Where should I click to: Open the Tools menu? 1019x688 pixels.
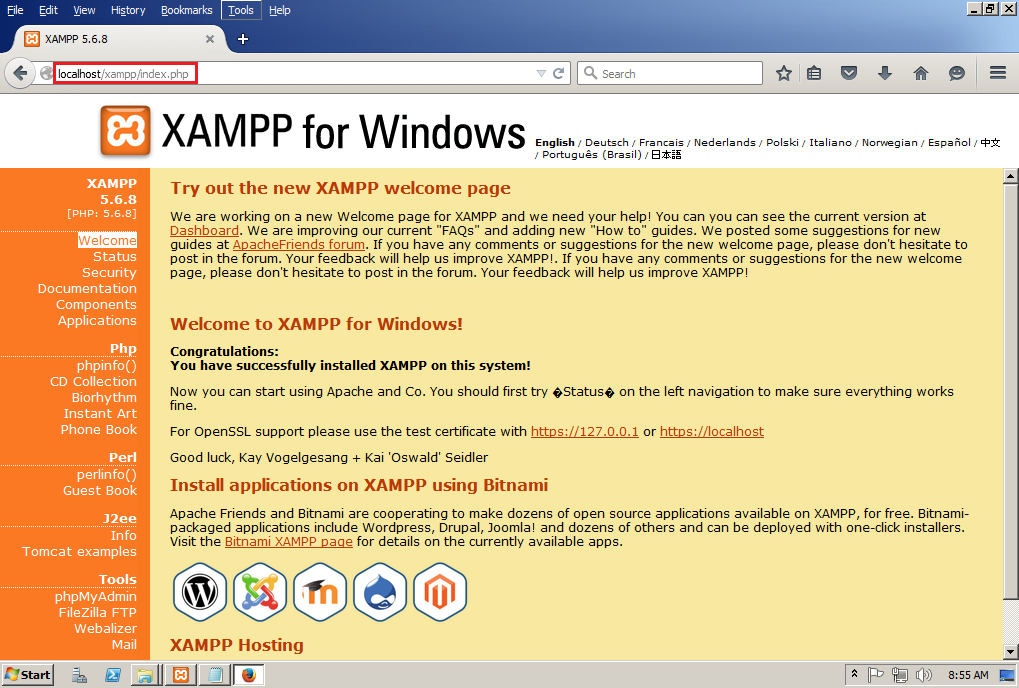point(241,10)
